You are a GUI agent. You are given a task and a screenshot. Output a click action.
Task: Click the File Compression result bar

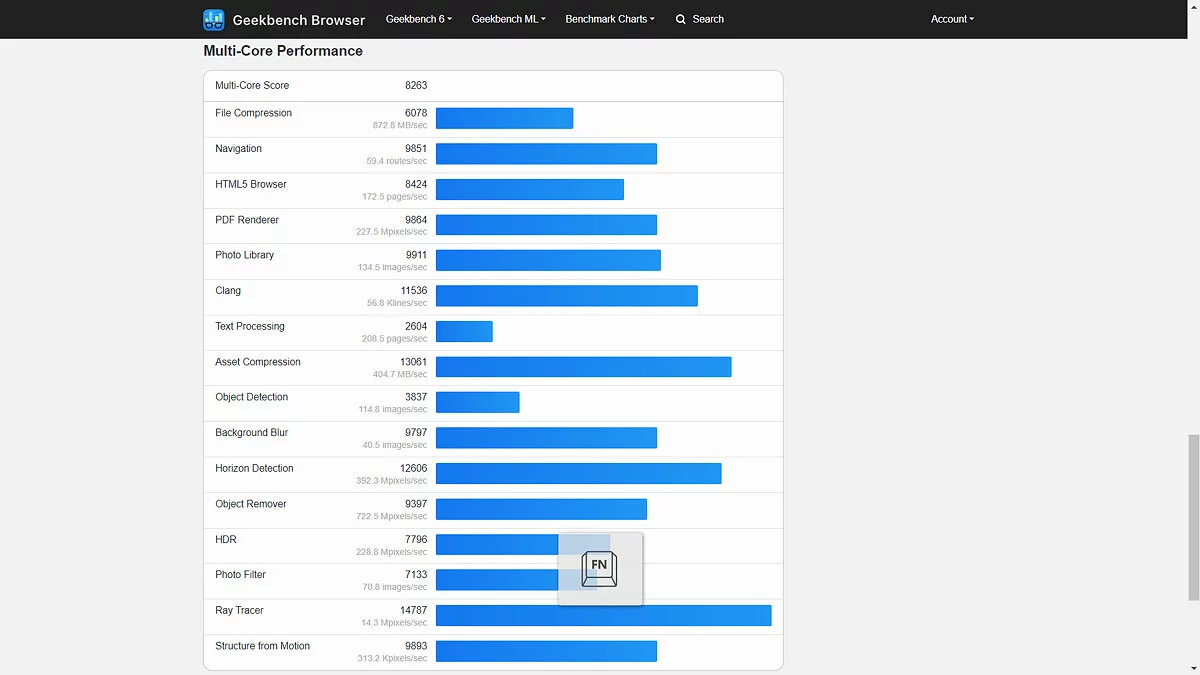[x=504, y=118]
